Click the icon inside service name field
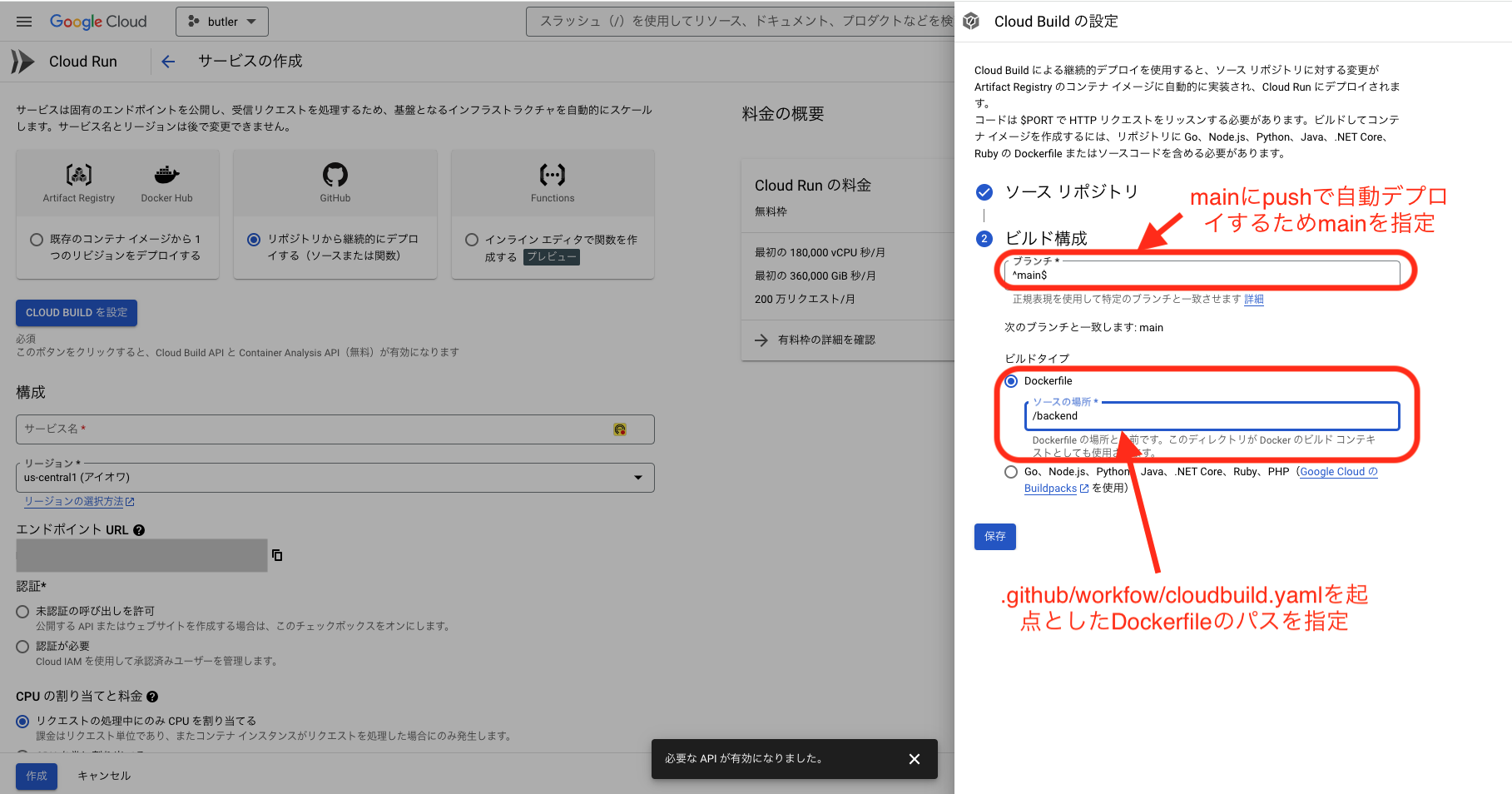This screenshot has height=794, width=1512. click(x=620, y=429)
